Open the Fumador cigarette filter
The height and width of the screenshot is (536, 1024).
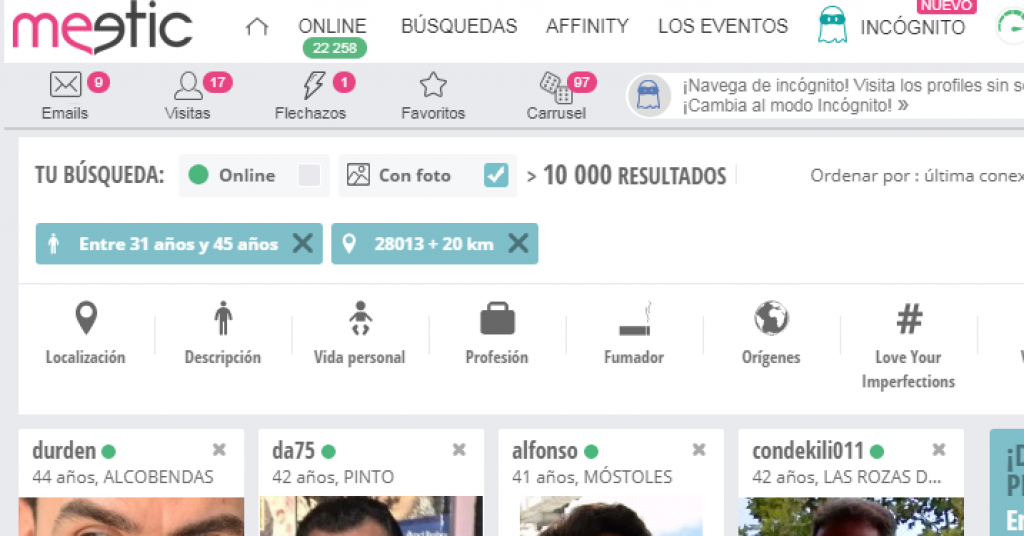(634, 334)
